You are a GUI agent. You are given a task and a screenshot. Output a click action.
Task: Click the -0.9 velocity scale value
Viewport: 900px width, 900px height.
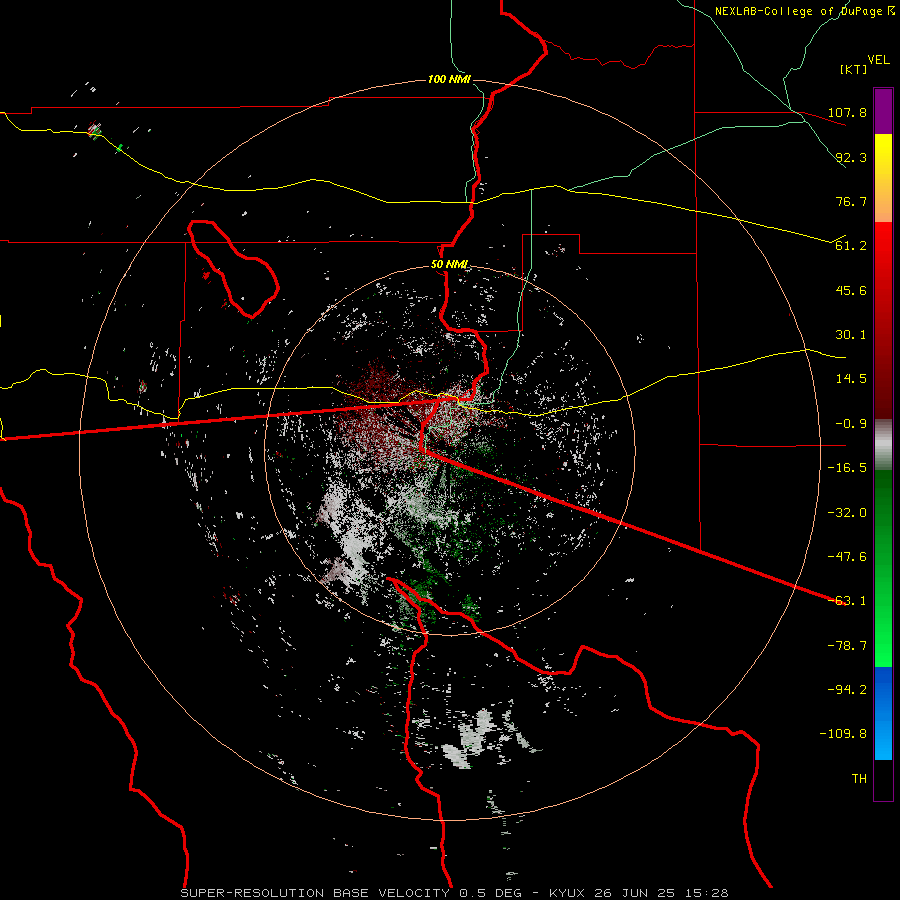[851, 424]
